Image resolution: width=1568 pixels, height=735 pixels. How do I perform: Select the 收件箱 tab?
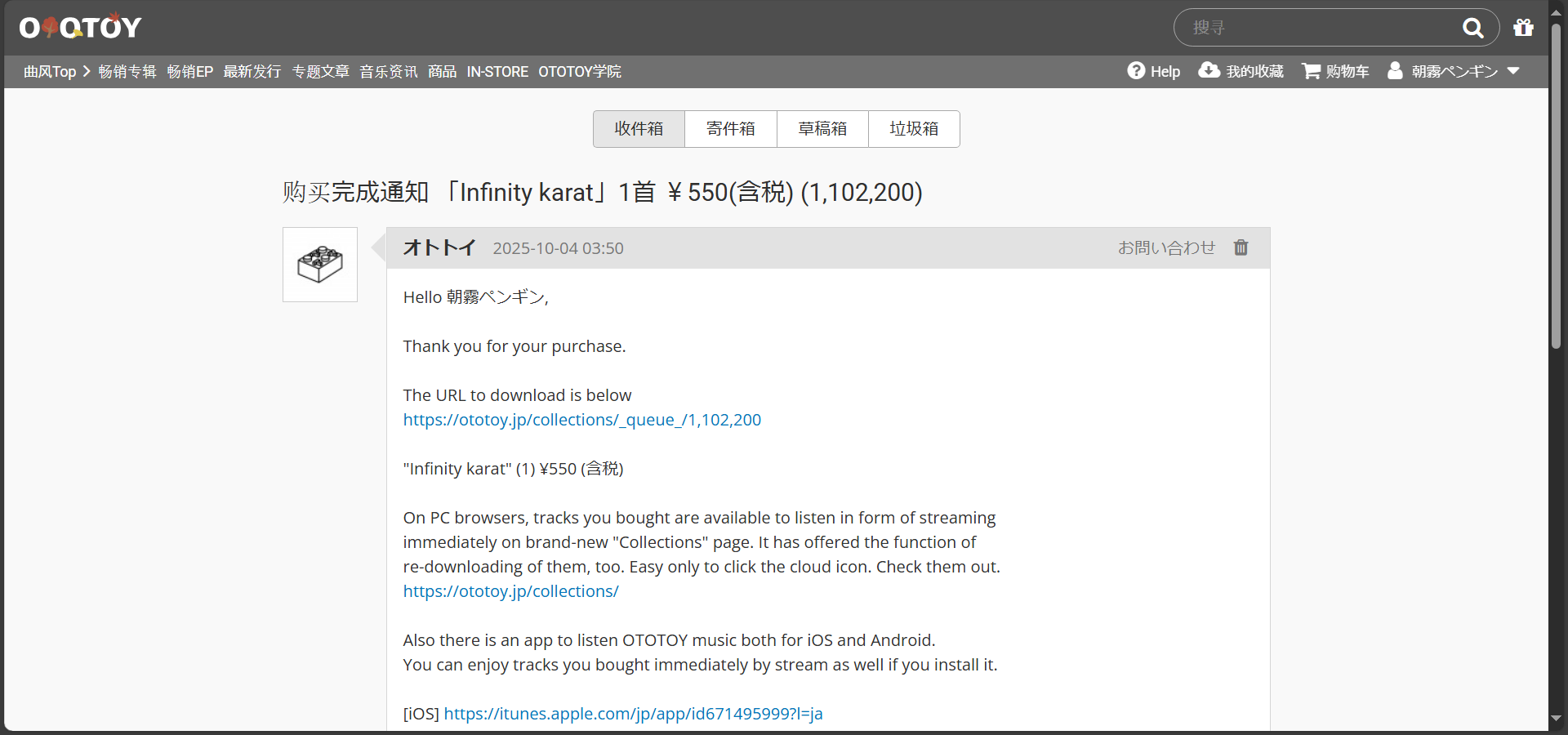[639, 129]
